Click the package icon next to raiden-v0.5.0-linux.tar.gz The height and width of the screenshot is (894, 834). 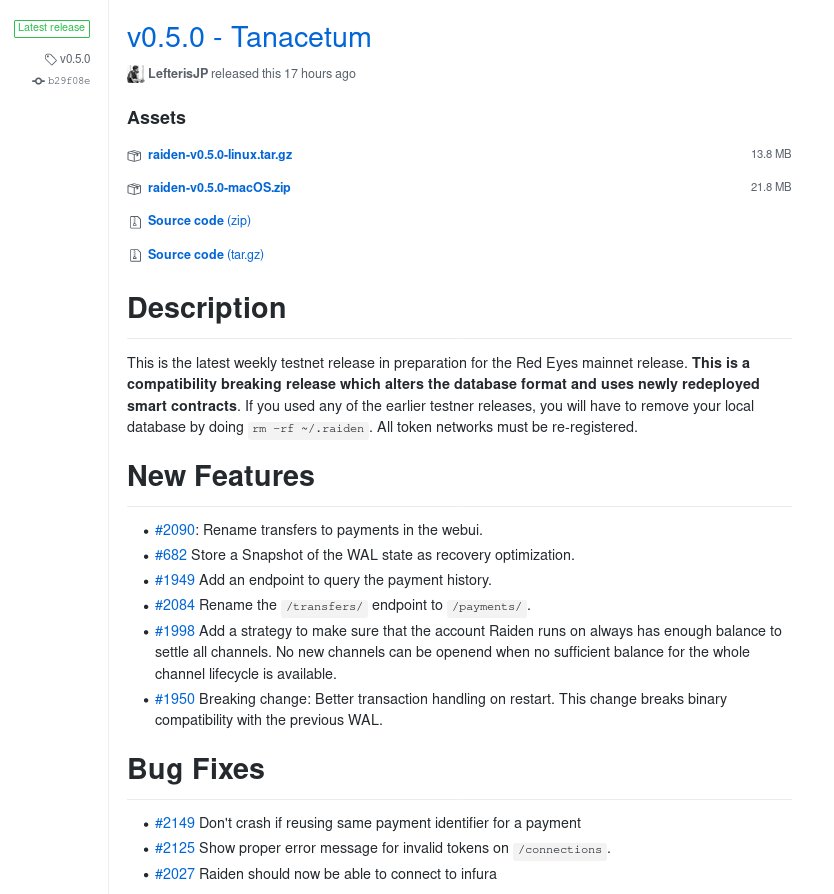pyautogui.click(x=134, y=155)
